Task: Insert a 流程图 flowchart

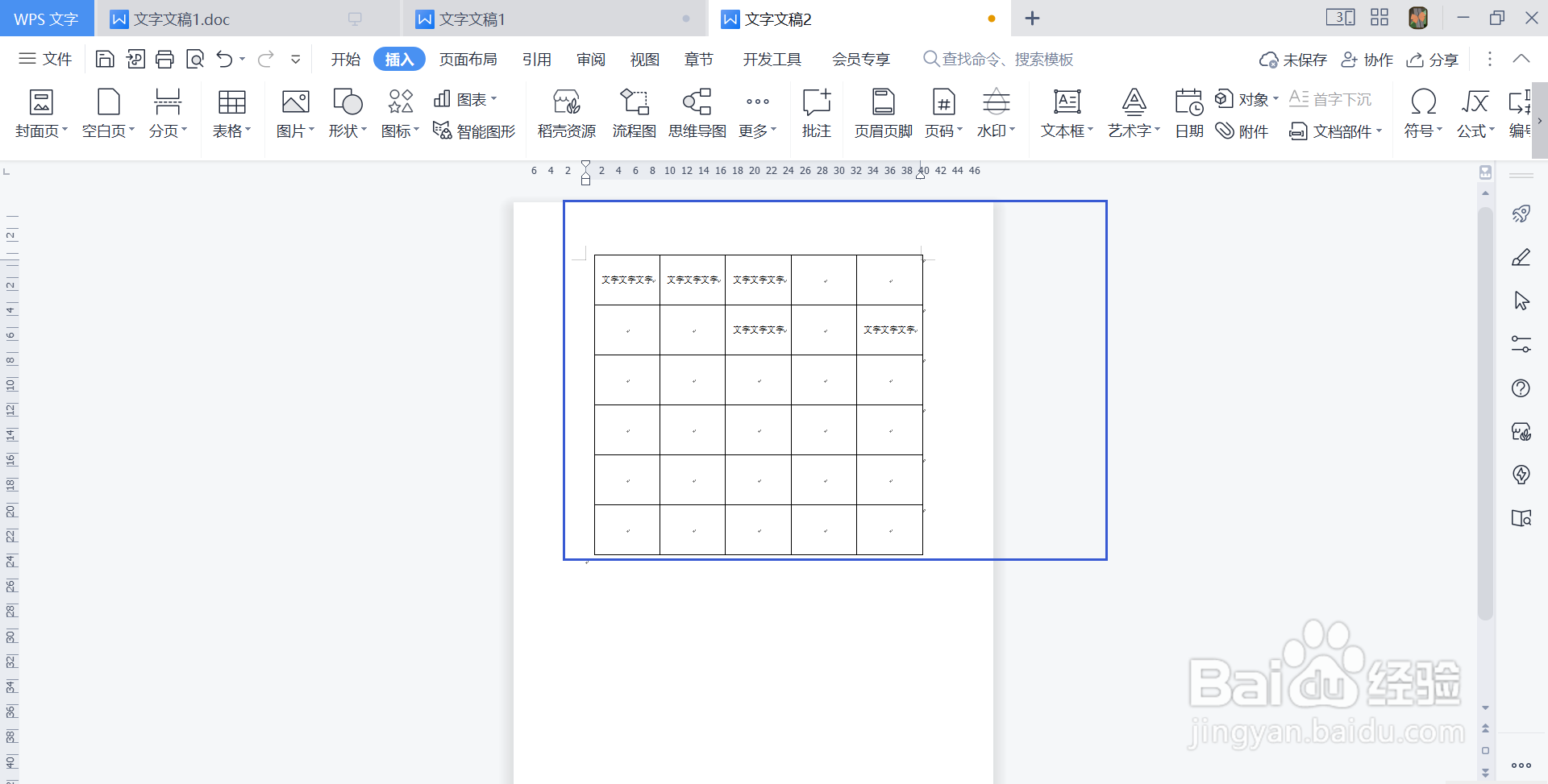Action: (634, 114)
